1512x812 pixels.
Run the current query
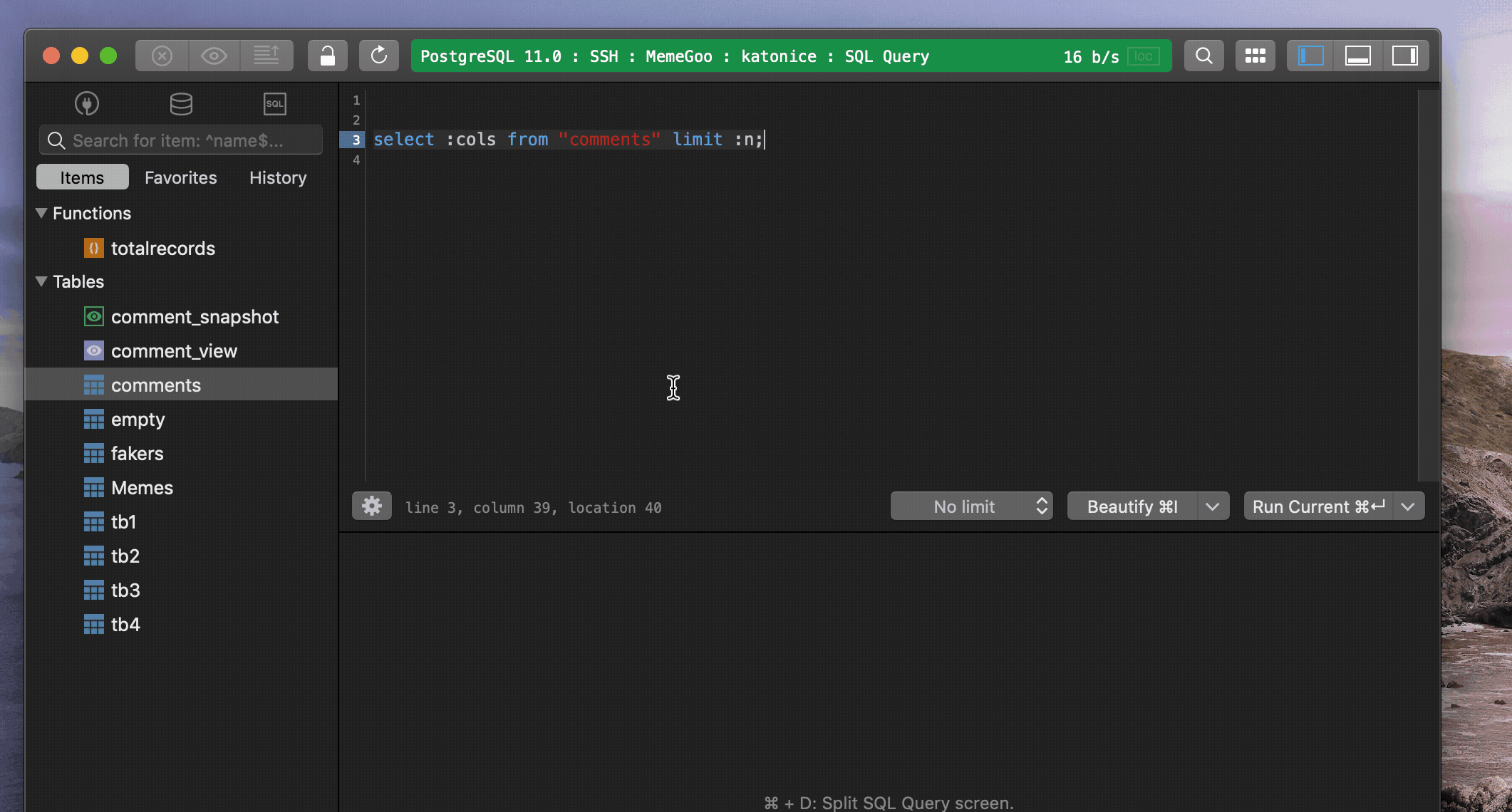coord(1317,506)
